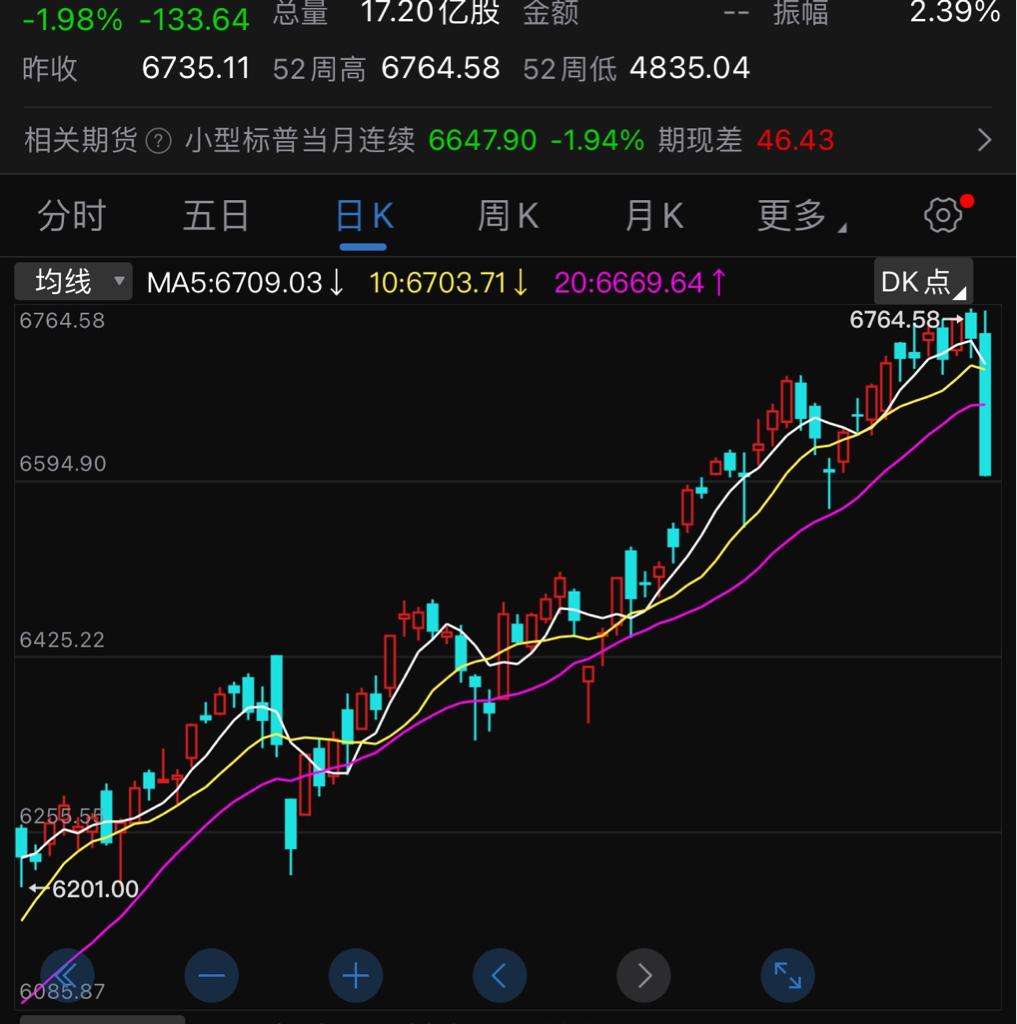Open the 均线 indicator dropdown
The width and height of the screenshot is (1017, 1024).
[73, 281]
